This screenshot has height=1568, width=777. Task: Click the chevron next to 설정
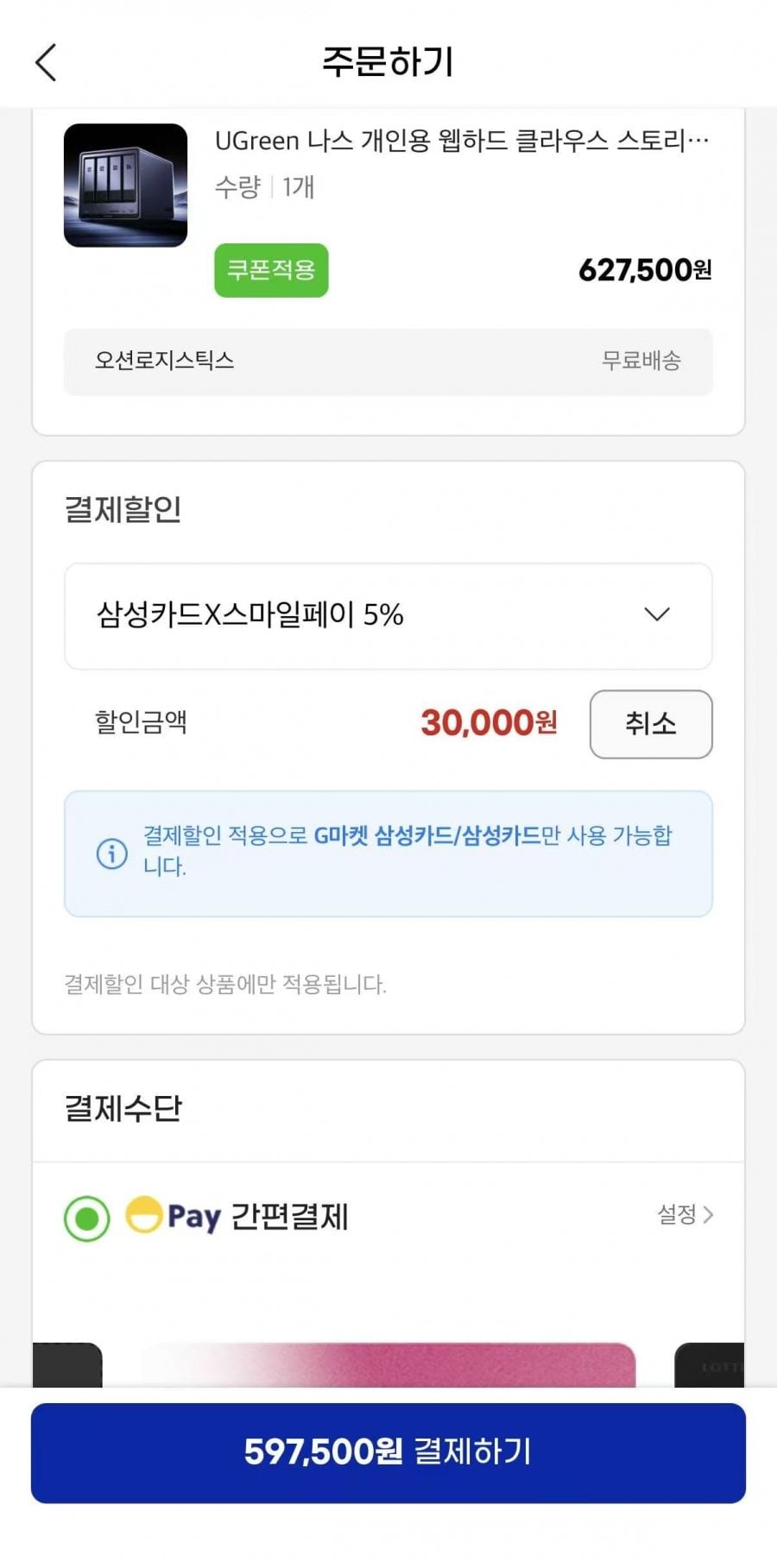point(708,1215)
